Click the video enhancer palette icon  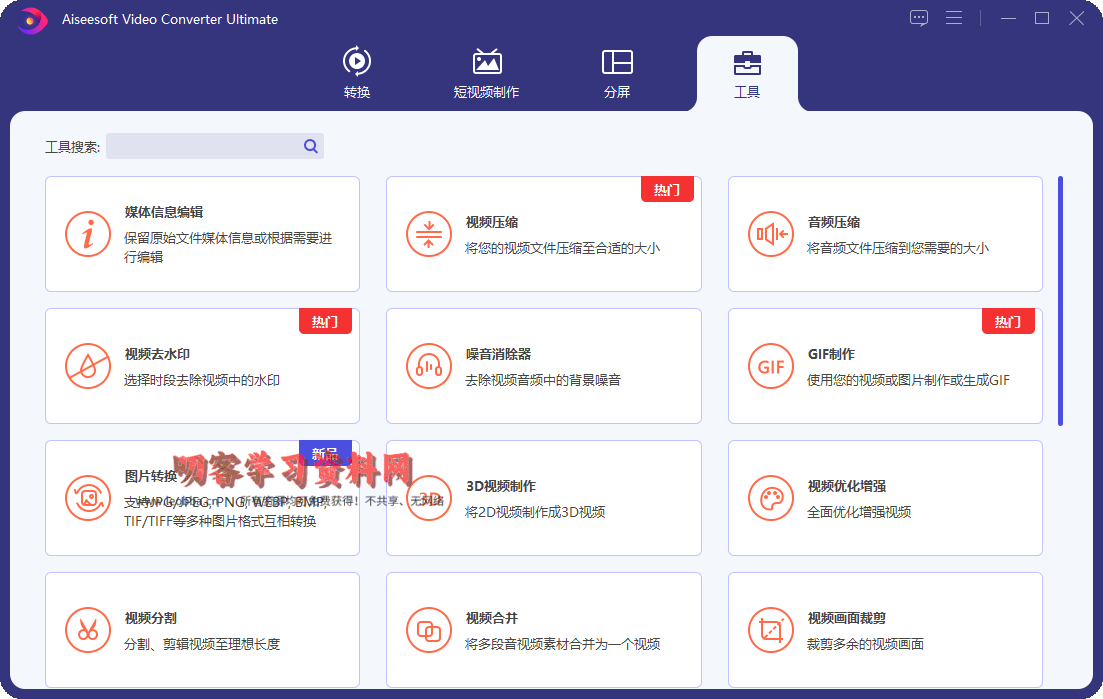coord(771,499)
